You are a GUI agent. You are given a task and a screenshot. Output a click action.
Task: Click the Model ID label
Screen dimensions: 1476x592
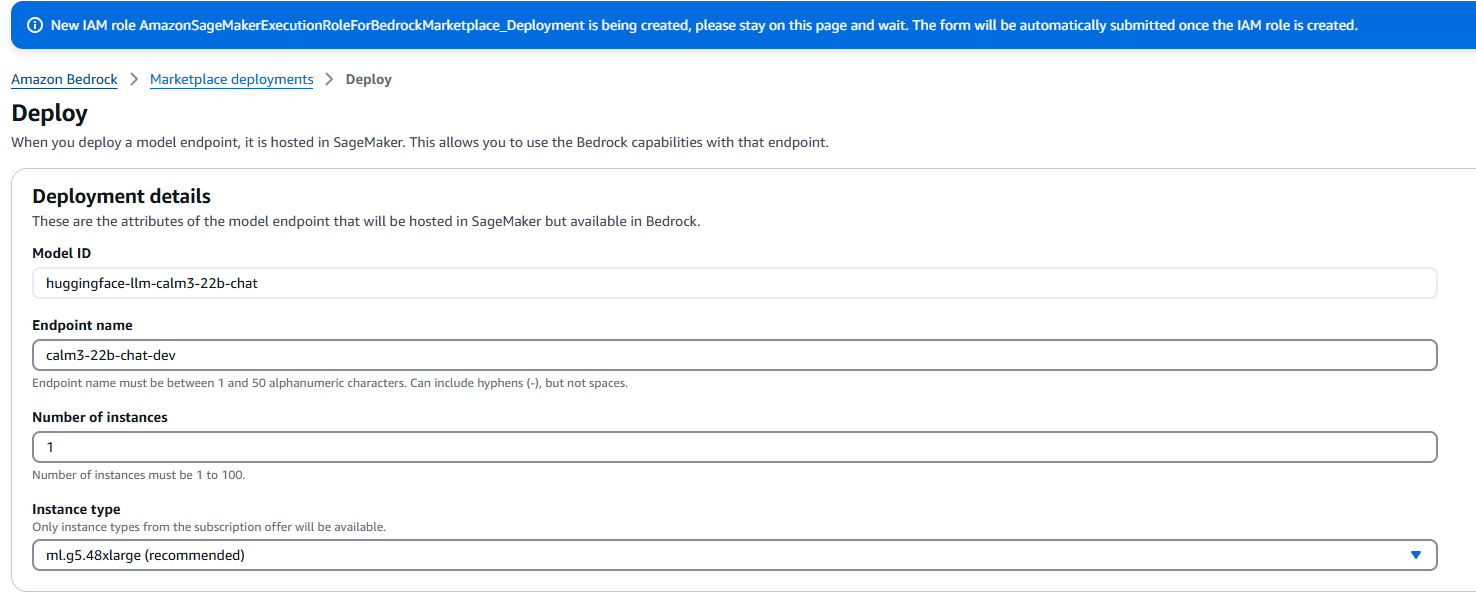click(x=61, y=253)
